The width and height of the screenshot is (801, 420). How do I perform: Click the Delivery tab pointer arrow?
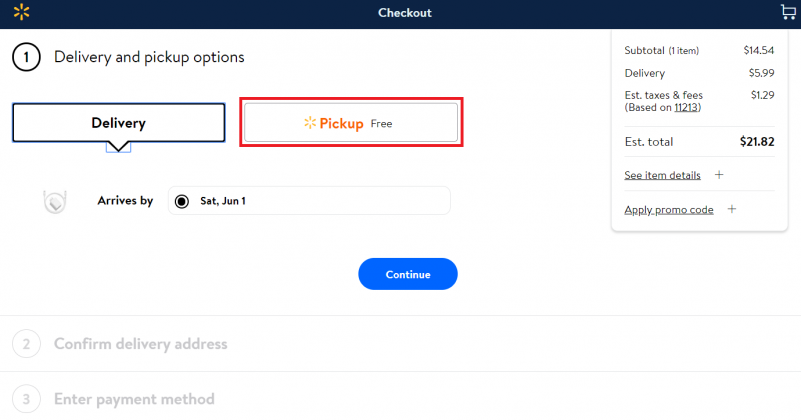pyautogui.click(x=118, y=147)
